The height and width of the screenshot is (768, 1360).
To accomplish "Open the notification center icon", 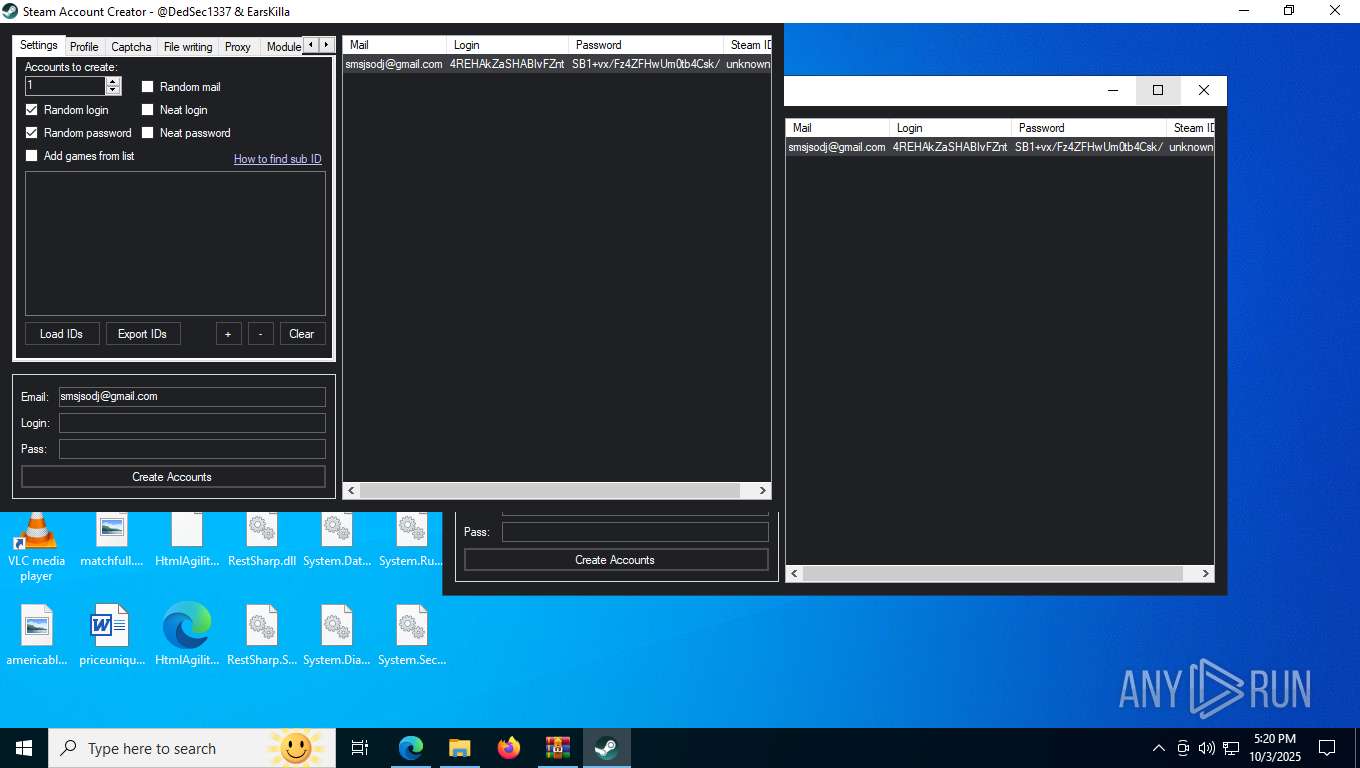I will click(1327, 748).
